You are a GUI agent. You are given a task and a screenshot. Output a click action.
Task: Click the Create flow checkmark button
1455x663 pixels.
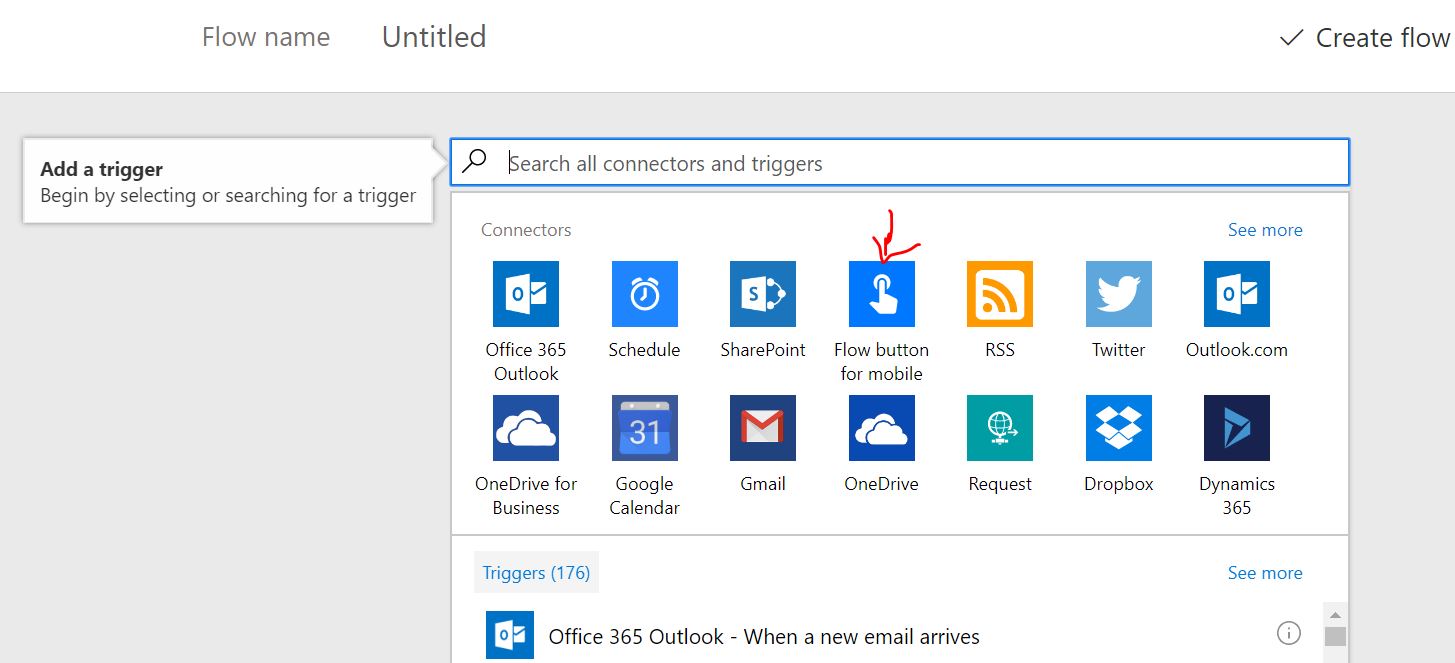[1365, 38]
